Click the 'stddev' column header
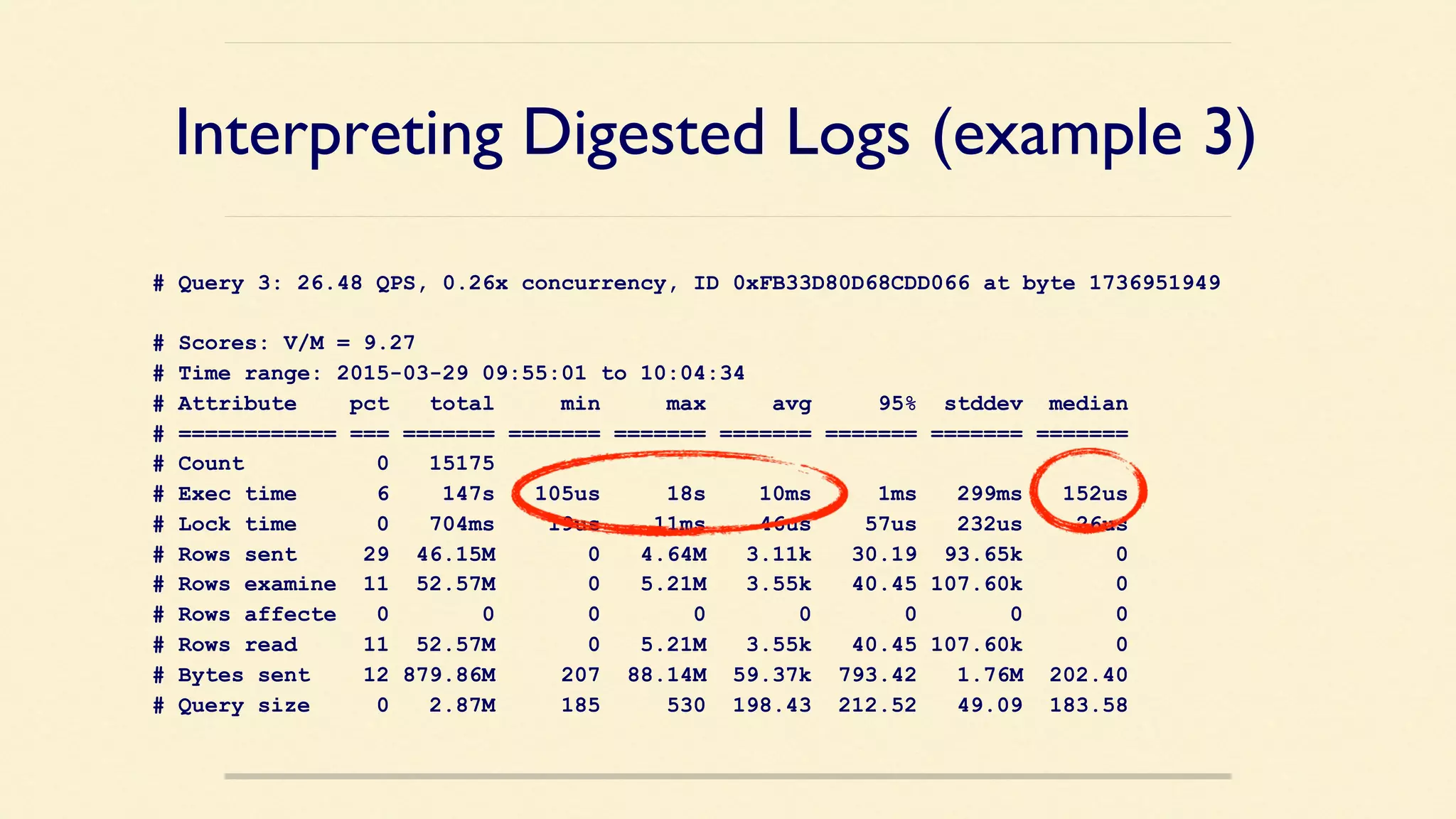Screen dimensions: 1456x819 point(983,404)
